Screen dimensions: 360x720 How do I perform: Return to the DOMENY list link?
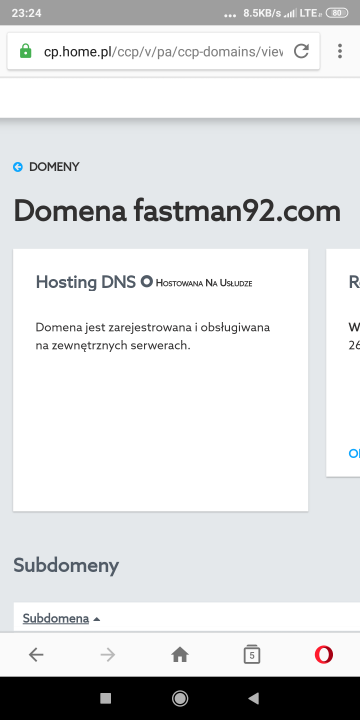(x=54, y=167)
